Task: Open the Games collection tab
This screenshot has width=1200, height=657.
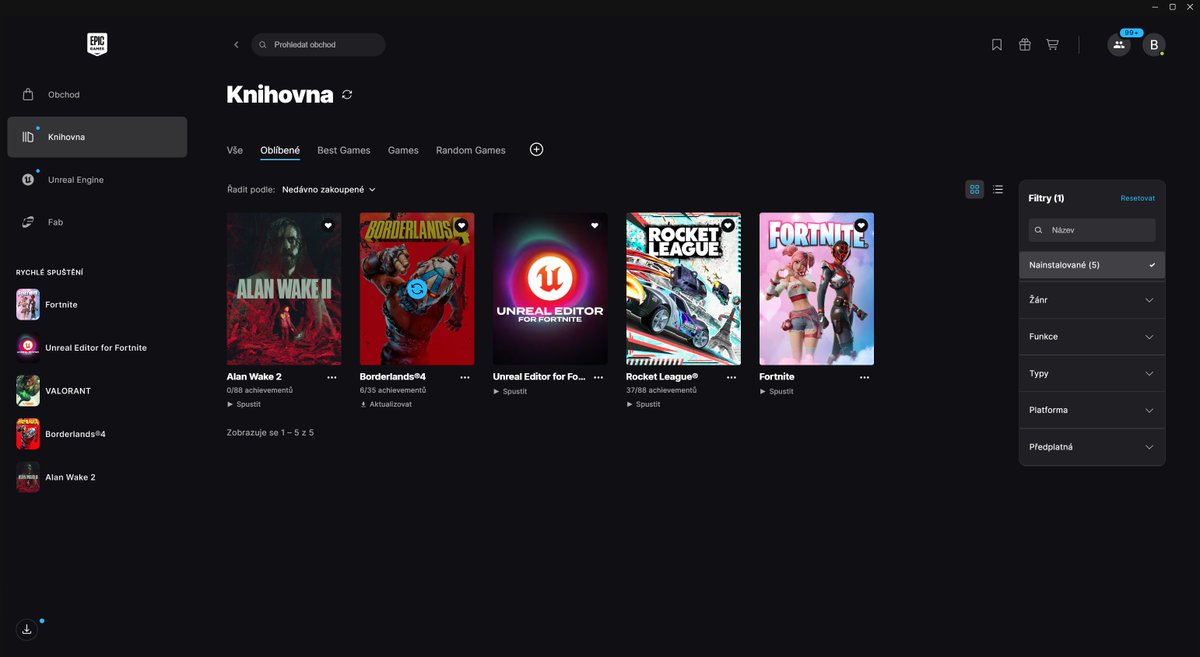Action: [x=403, y=150]
